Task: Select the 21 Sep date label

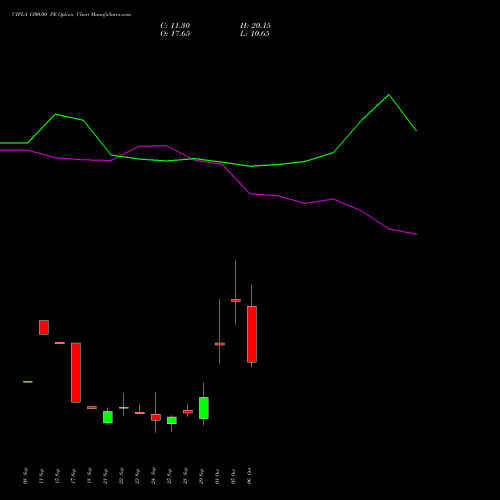Action: [x=105, y=476]
